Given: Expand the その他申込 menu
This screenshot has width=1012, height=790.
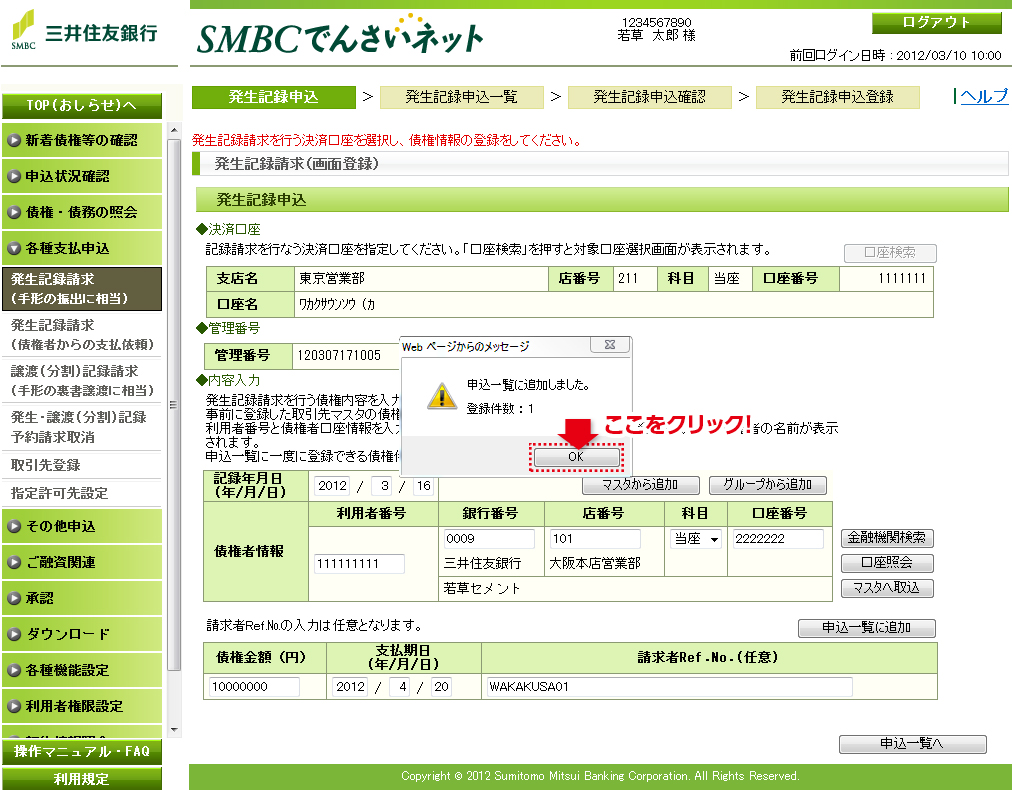Looking at the screenshot, I should pyautogui.click(x=82, y=526).
